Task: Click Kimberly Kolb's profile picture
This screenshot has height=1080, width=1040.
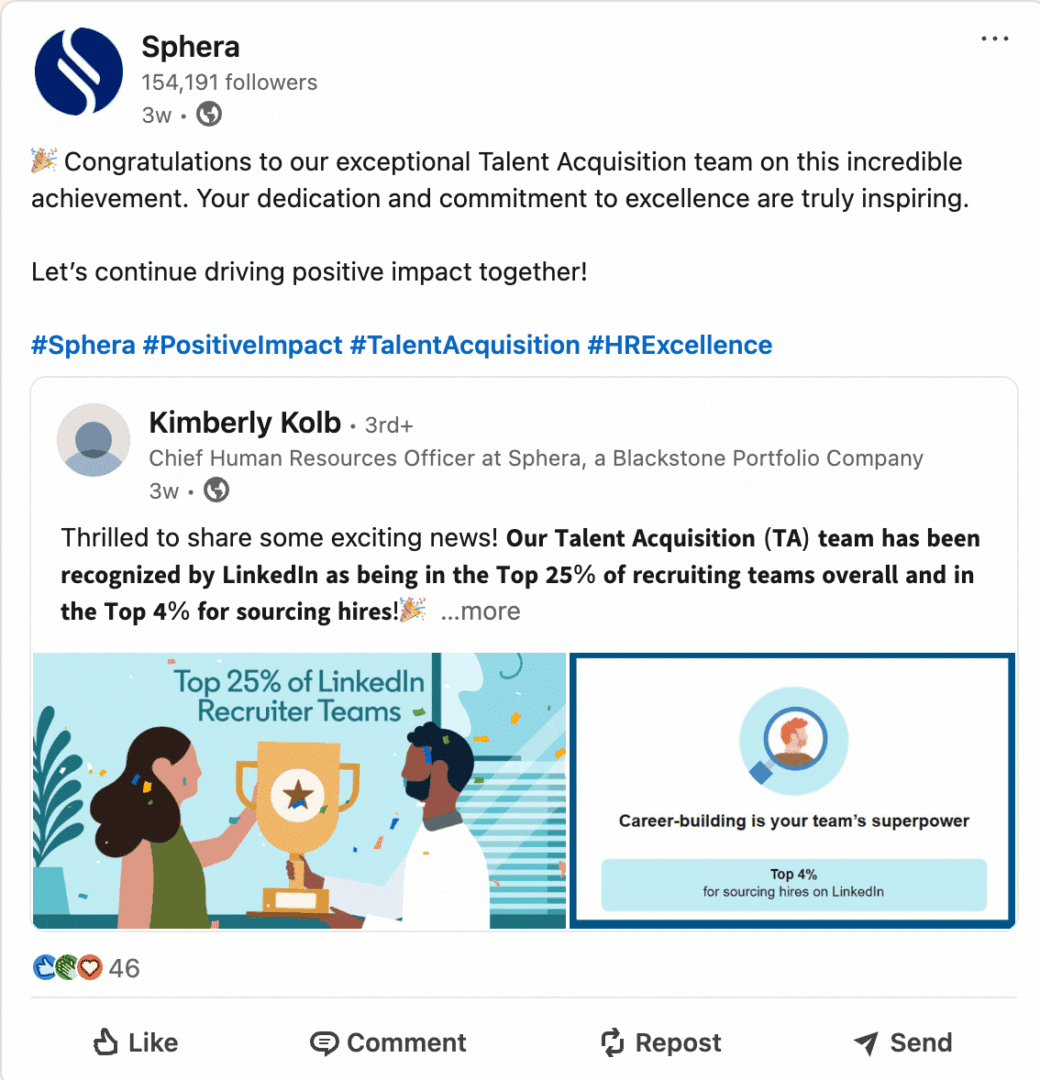Action: click(93, 440)
